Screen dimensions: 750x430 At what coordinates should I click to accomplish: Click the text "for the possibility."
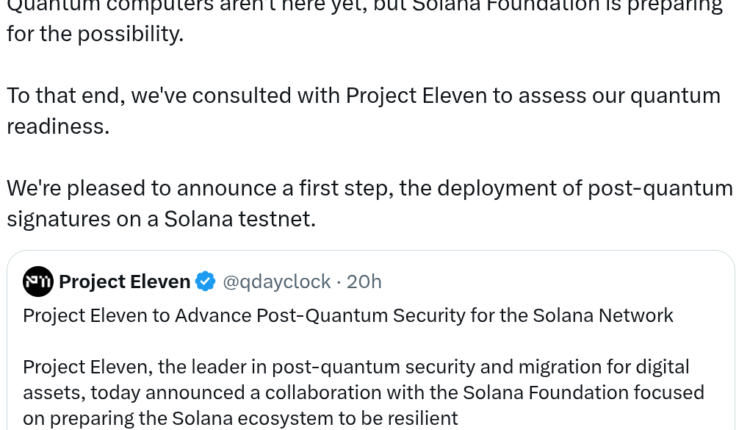tap(95, 34)
